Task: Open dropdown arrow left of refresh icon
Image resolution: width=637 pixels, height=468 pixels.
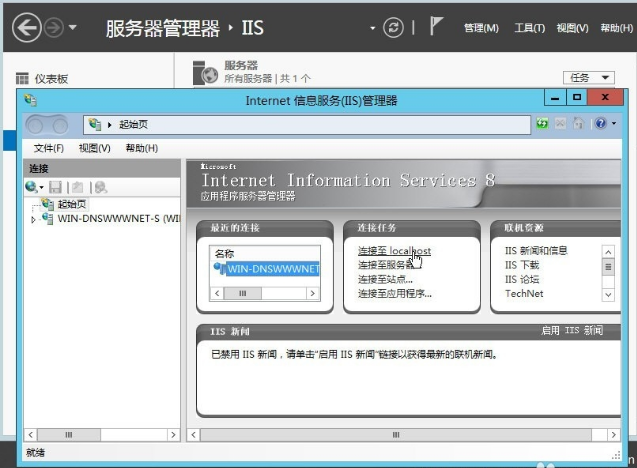Action: click(x=373, y=28)
